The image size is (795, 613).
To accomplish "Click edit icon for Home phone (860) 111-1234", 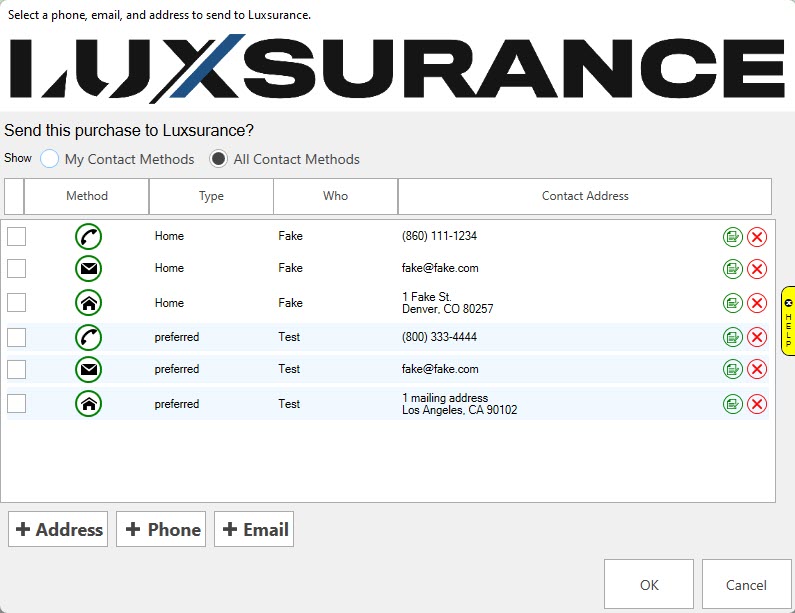I will [733, 237].
